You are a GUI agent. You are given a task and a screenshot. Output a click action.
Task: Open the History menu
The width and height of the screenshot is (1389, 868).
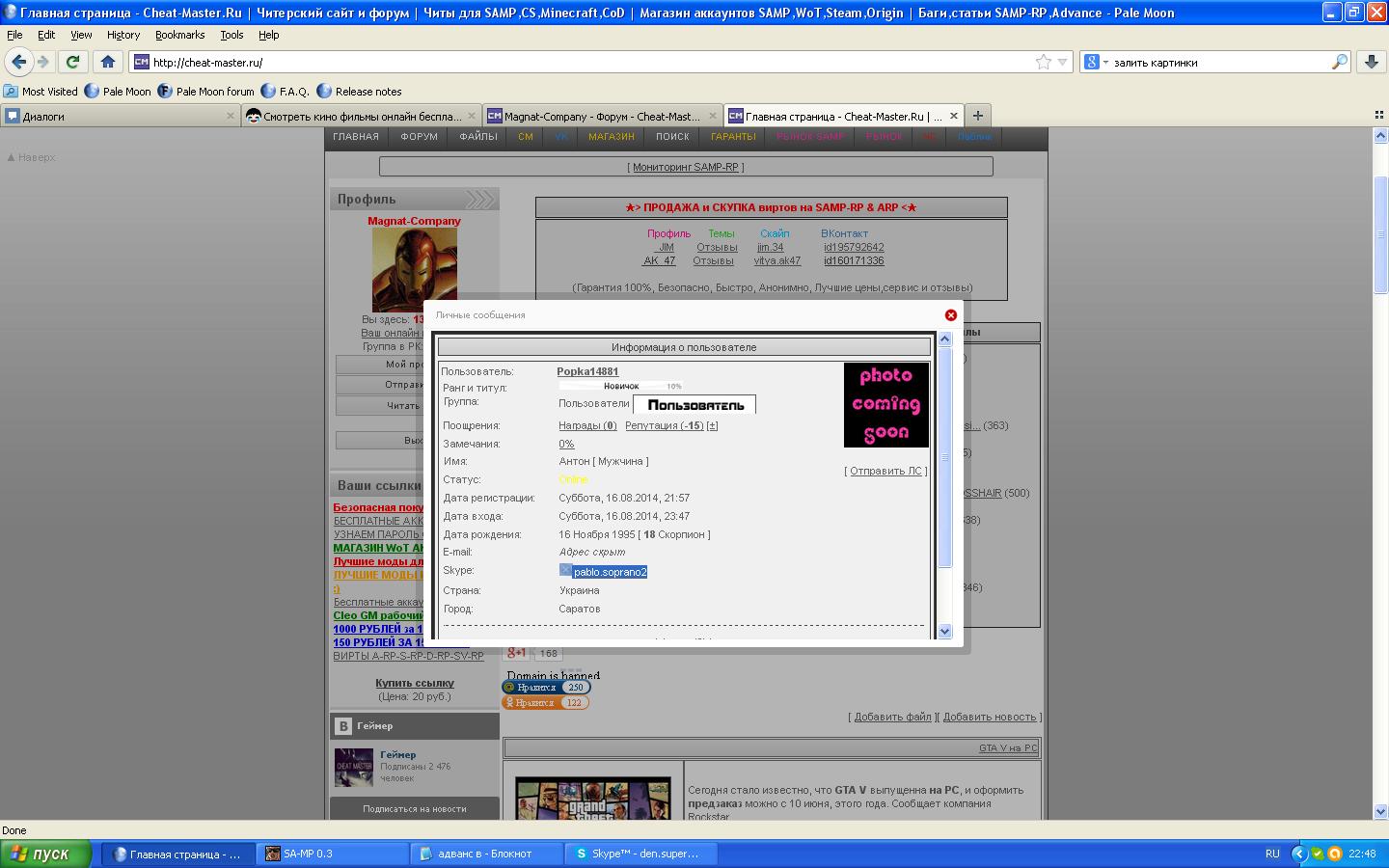coord(123,35)
